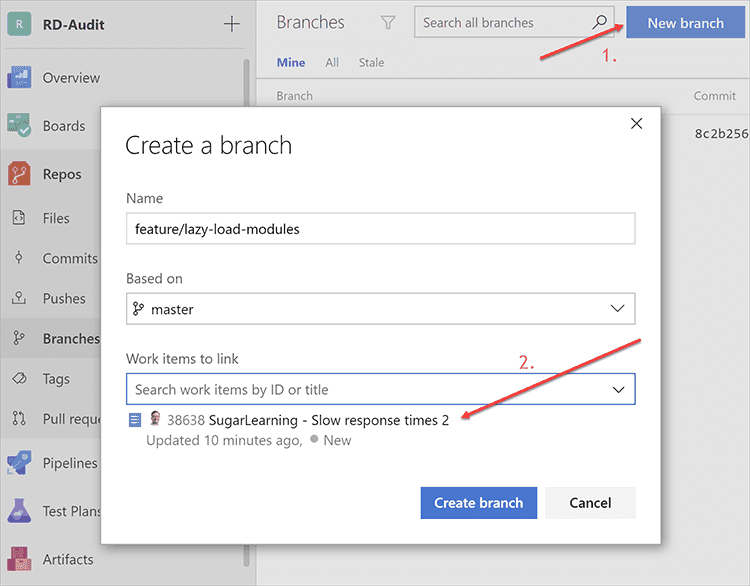The height and width of the screenshot is (586, 750).
Task: Open the Mine branches tab
Action: tap(291, 62)
